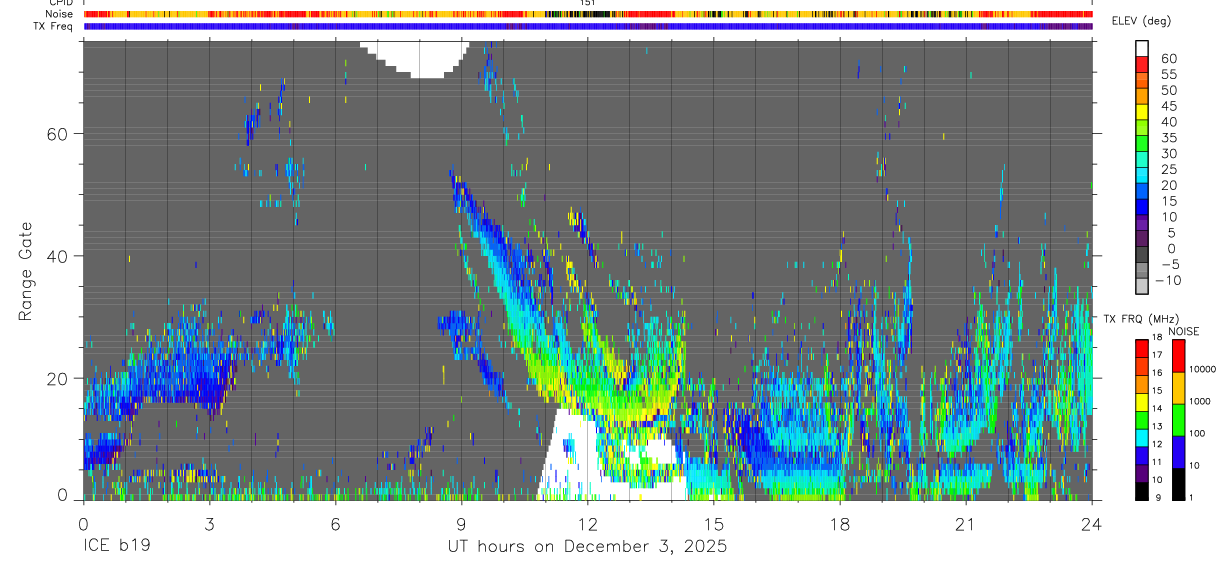Click the '10000' label on NOISE scale

(1204, 369)
